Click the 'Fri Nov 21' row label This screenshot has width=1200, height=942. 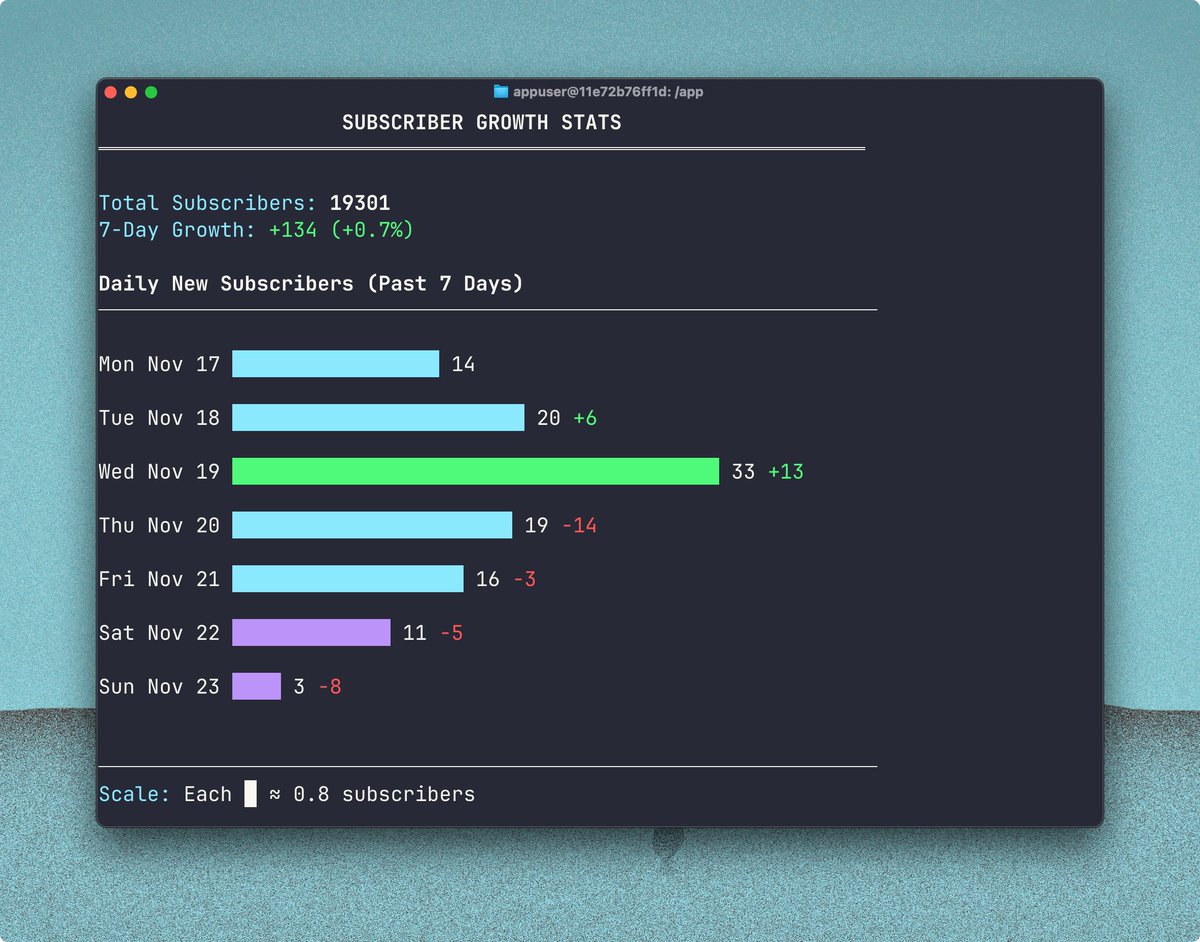(x=159, y=579)
